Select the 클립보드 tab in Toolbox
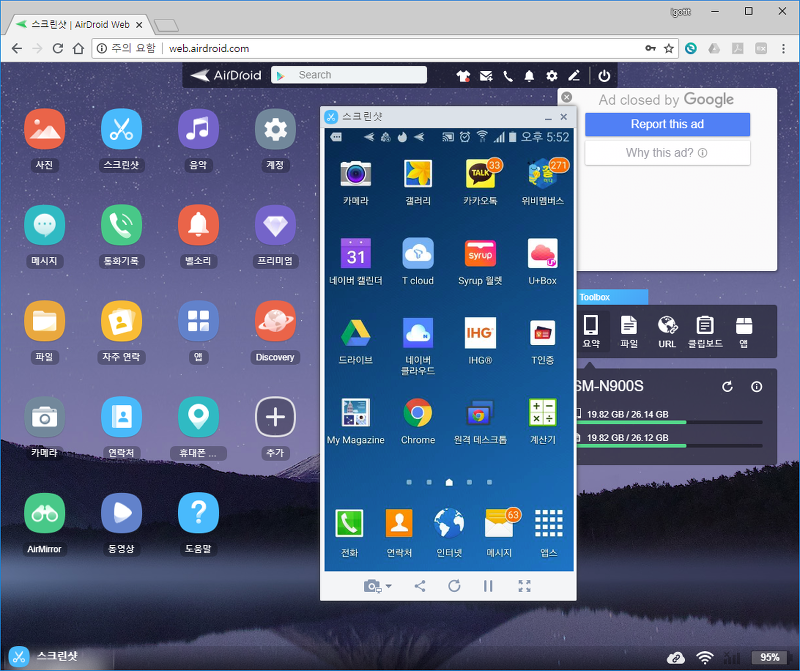The width and height of the screenshot is (800, 671). pyautogui.click(x=705, y=331)
